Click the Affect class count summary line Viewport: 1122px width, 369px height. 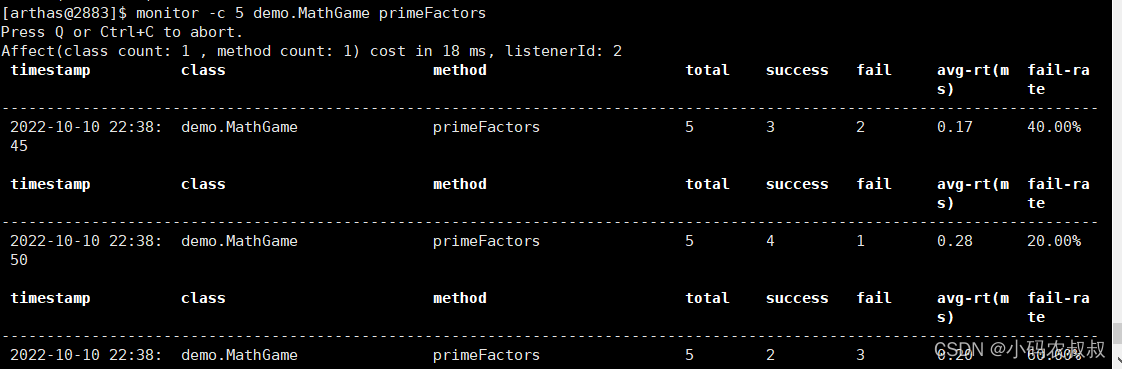[311, 51]
